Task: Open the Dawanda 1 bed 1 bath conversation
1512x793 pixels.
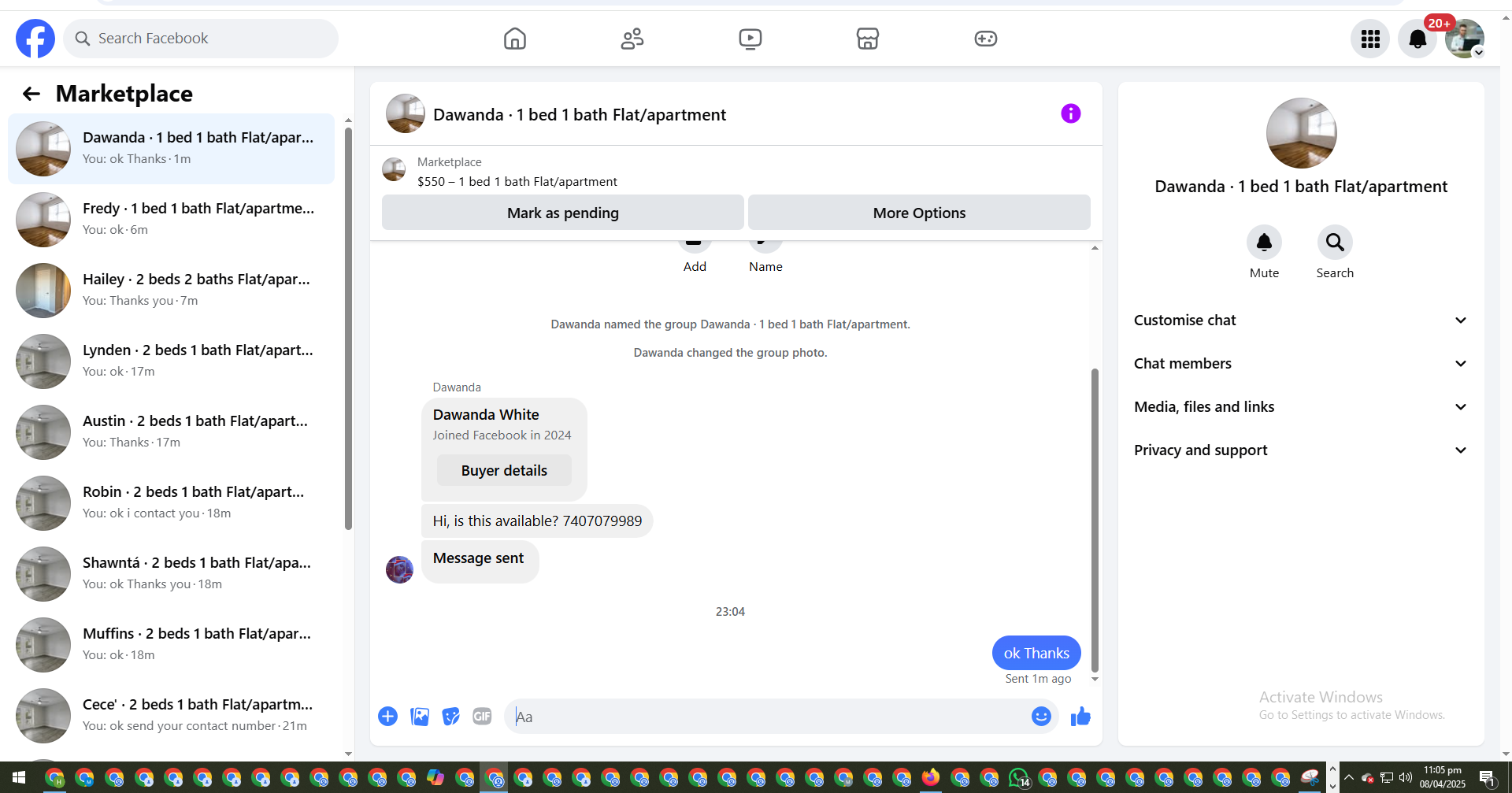Action: pos(172,149)
